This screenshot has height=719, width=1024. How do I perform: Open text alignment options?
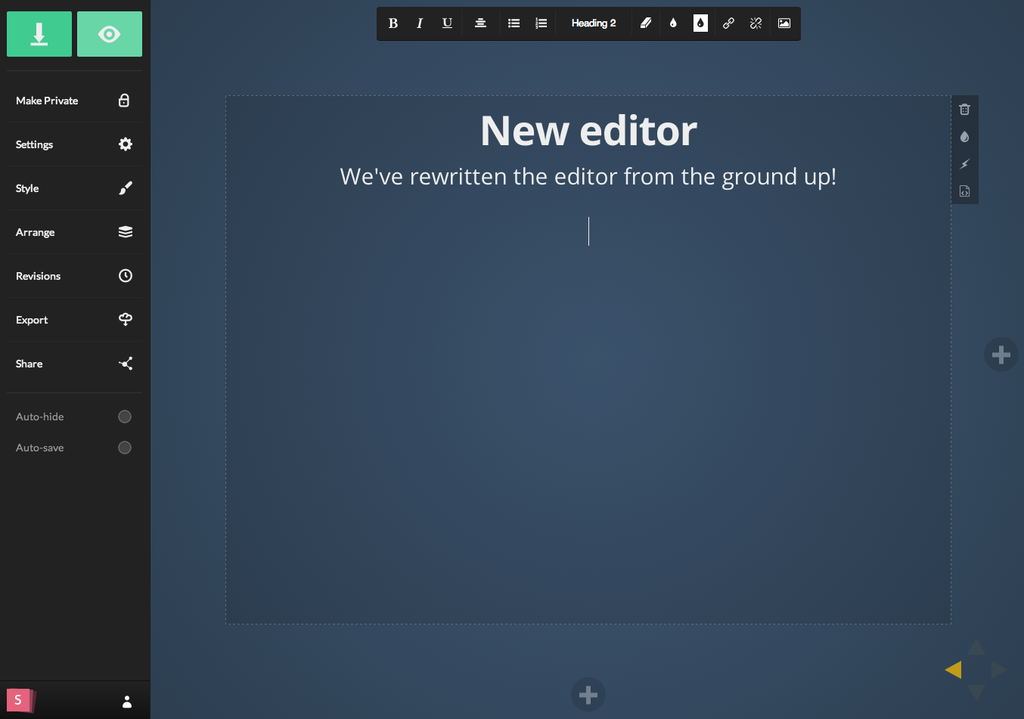coord(480,23)
